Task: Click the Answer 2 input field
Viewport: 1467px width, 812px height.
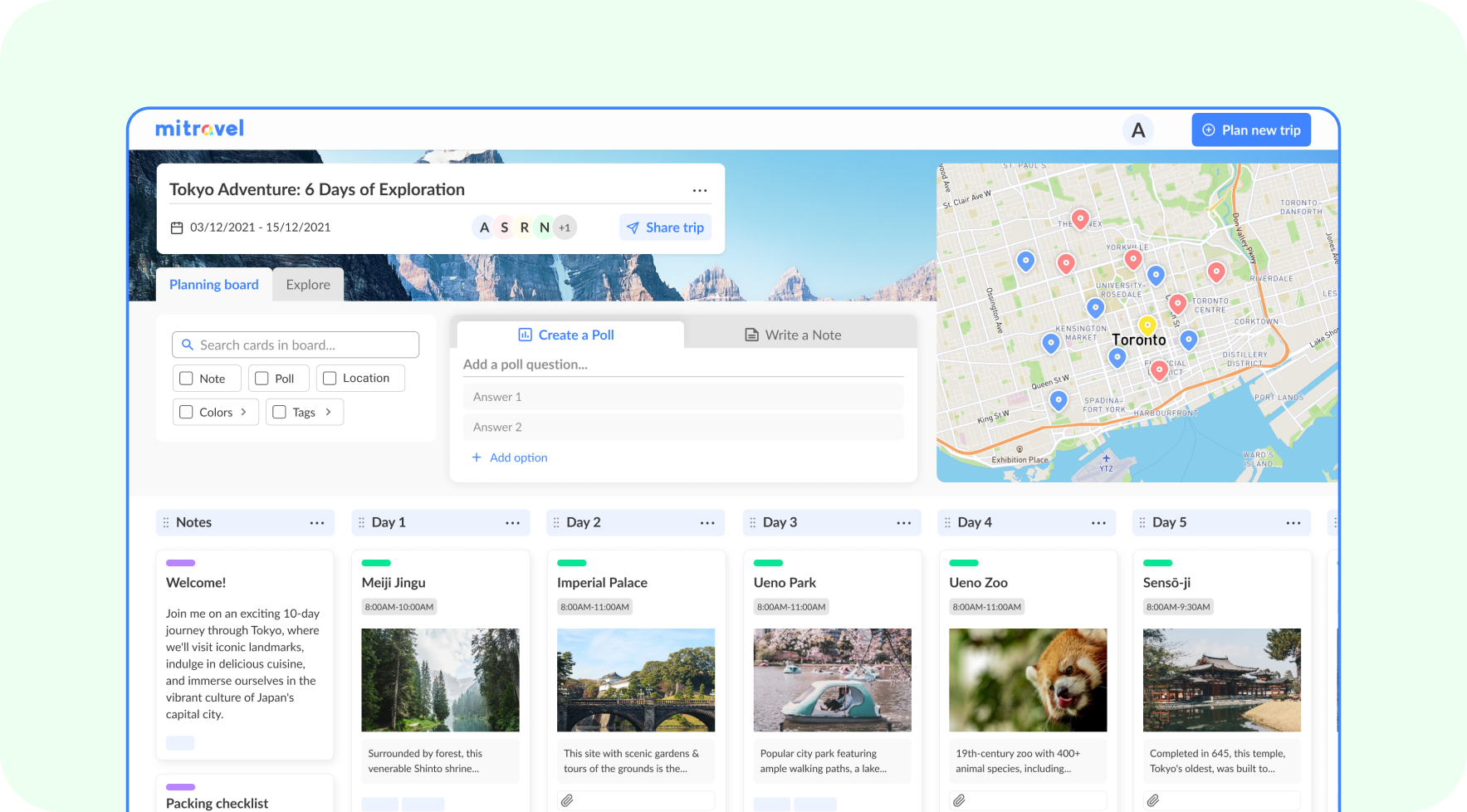Action: pos(683,427)
